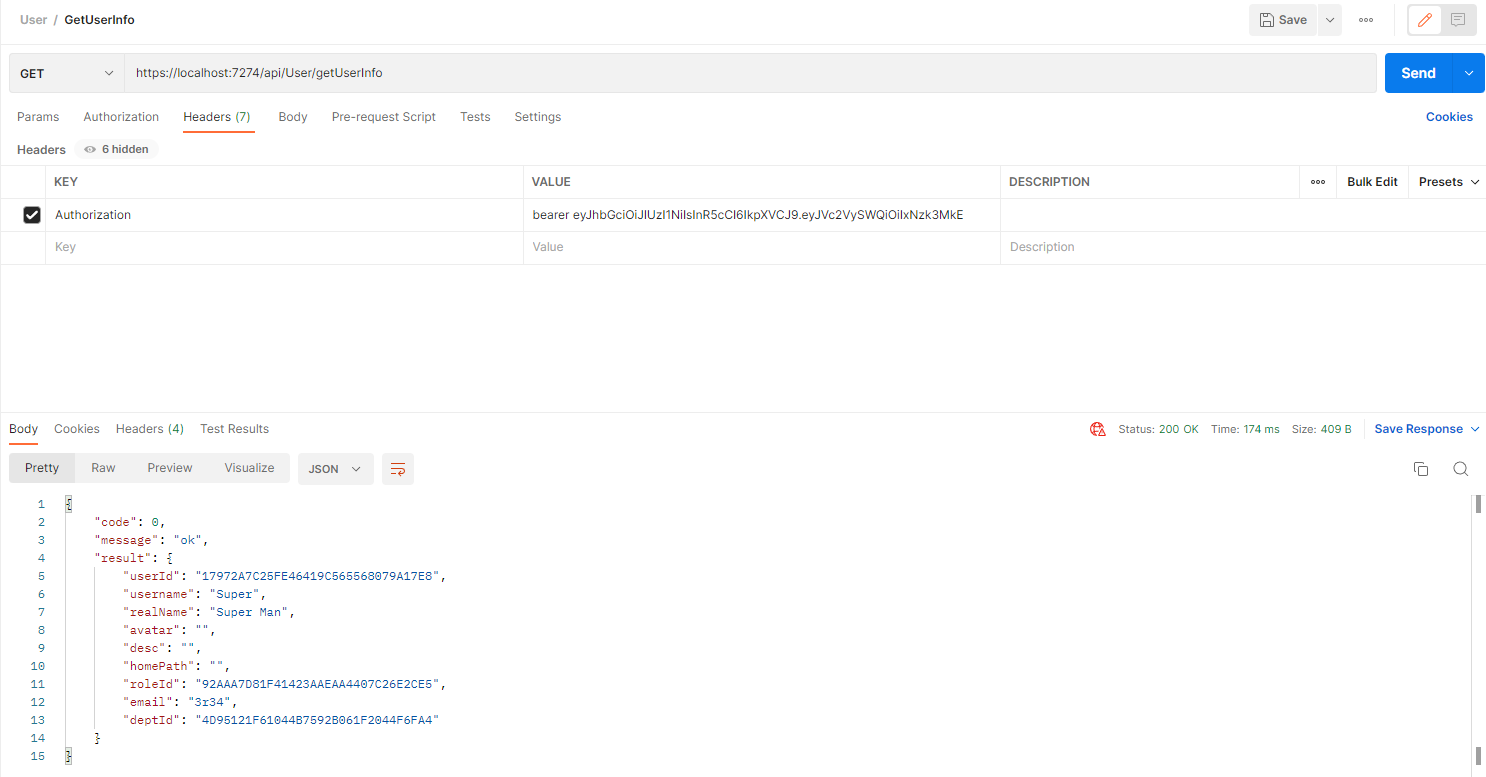The image size is (1486, 777).
Task: Click the request URL field
Action: (750, 73)
